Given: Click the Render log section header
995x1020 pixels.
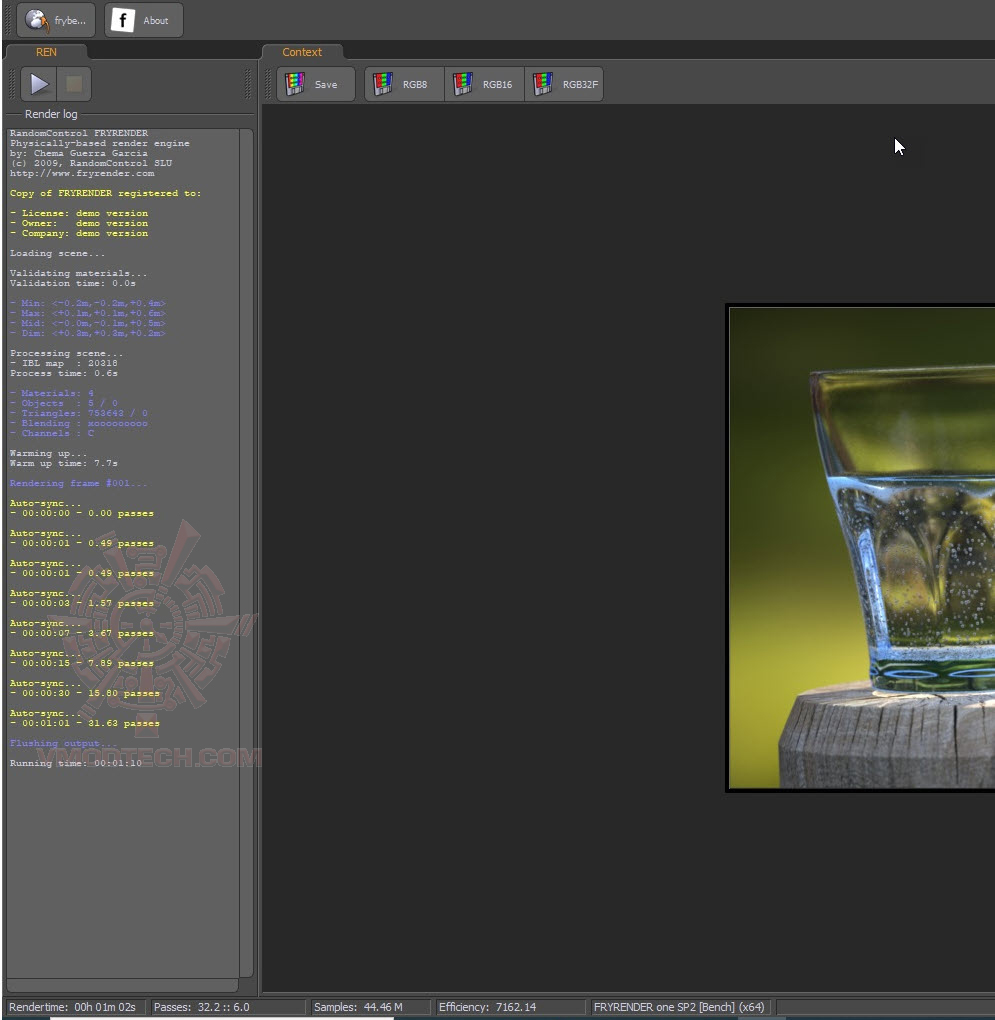Looking at the screenshot, I should click(x=51, y=114).
